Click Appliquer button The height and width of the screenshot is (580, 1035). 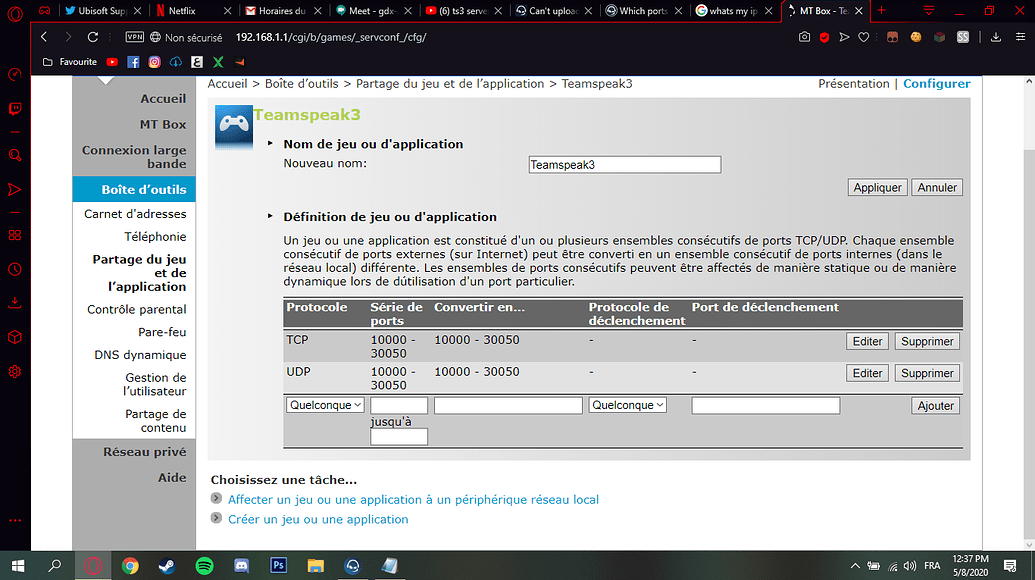coord(877,187)
